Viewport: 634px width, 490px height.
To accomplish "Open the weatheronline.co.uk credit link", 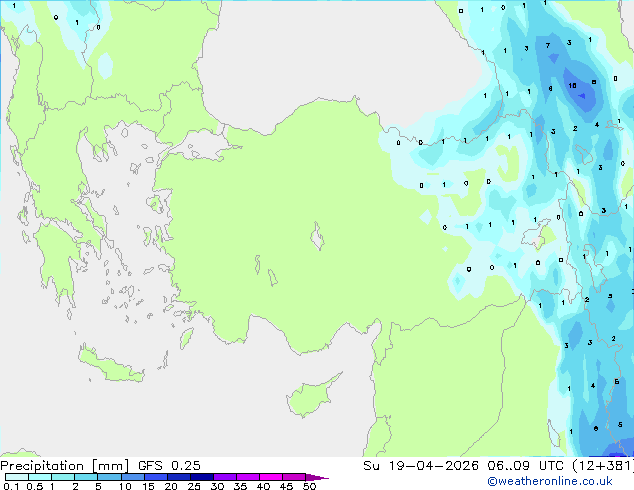I will (549, 481).
